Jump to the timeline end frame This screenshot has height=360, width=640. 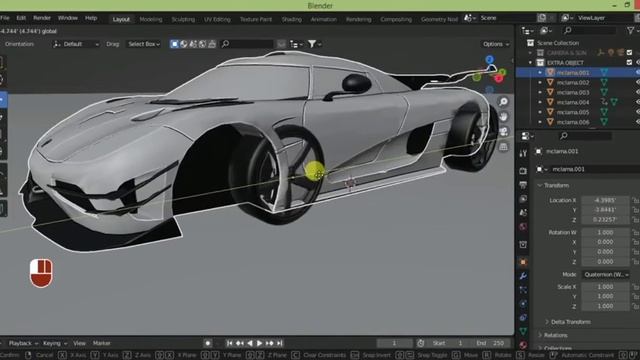tap(280, 343)
